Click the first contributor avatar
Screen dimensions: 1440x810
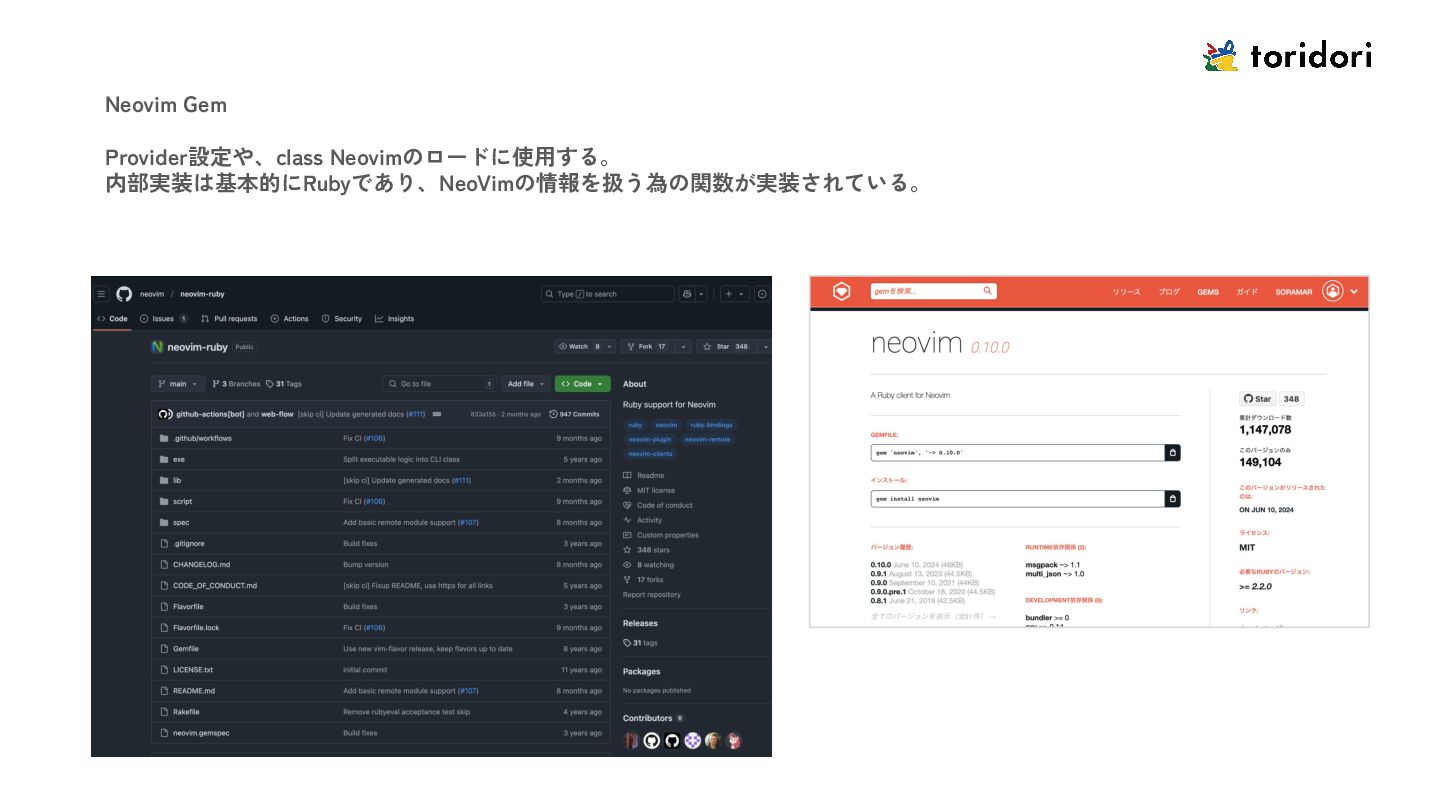tap(631, 741)
